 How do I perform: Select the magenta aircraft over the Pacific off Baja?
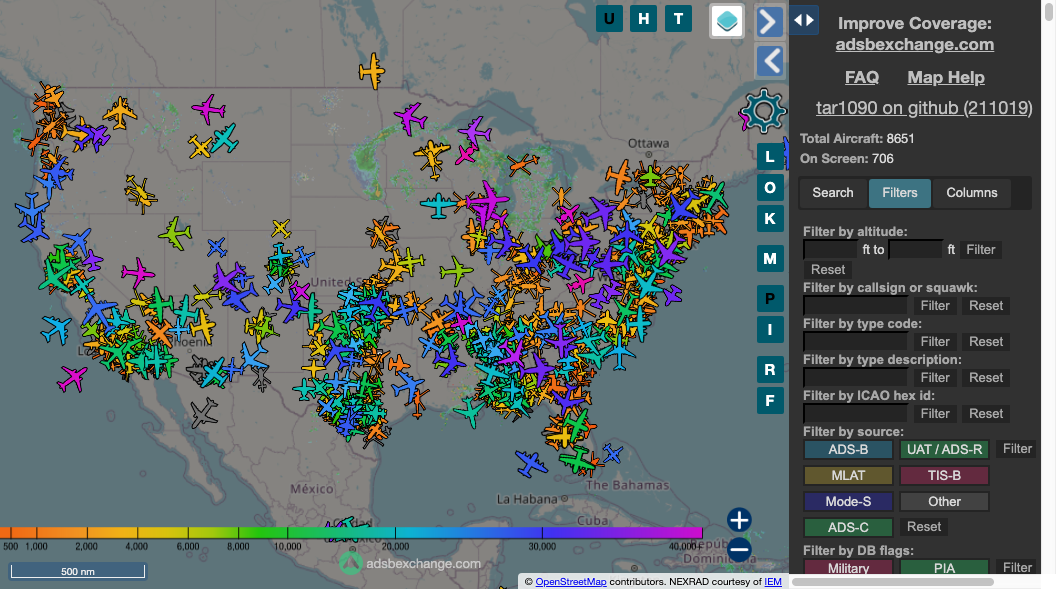click(x=72, y=378)
